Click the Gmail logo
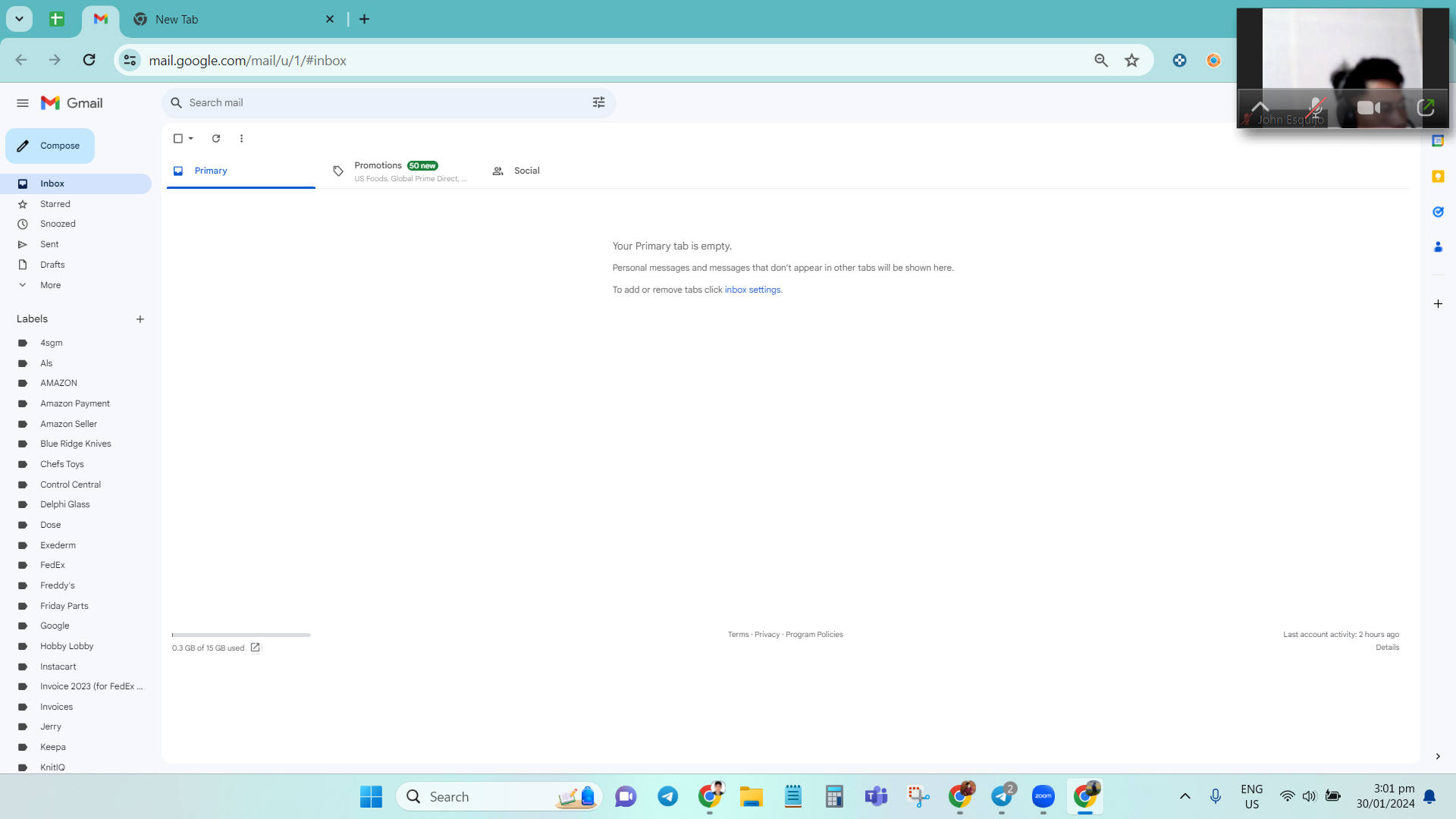Image resolution: width=1456 pixels, height=819 pixels. 72,103
